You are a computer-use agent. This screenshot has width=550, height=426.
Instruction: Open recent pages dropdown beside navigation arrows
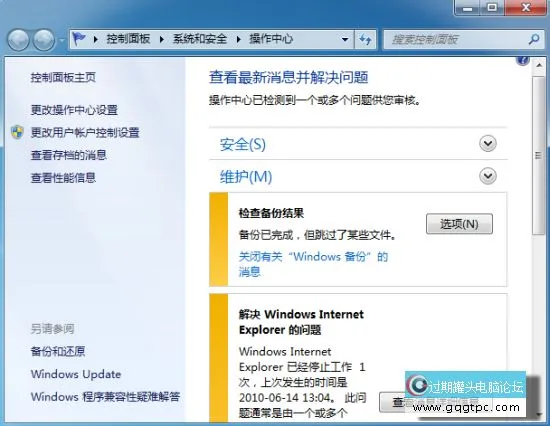click(x=62, y=40)
